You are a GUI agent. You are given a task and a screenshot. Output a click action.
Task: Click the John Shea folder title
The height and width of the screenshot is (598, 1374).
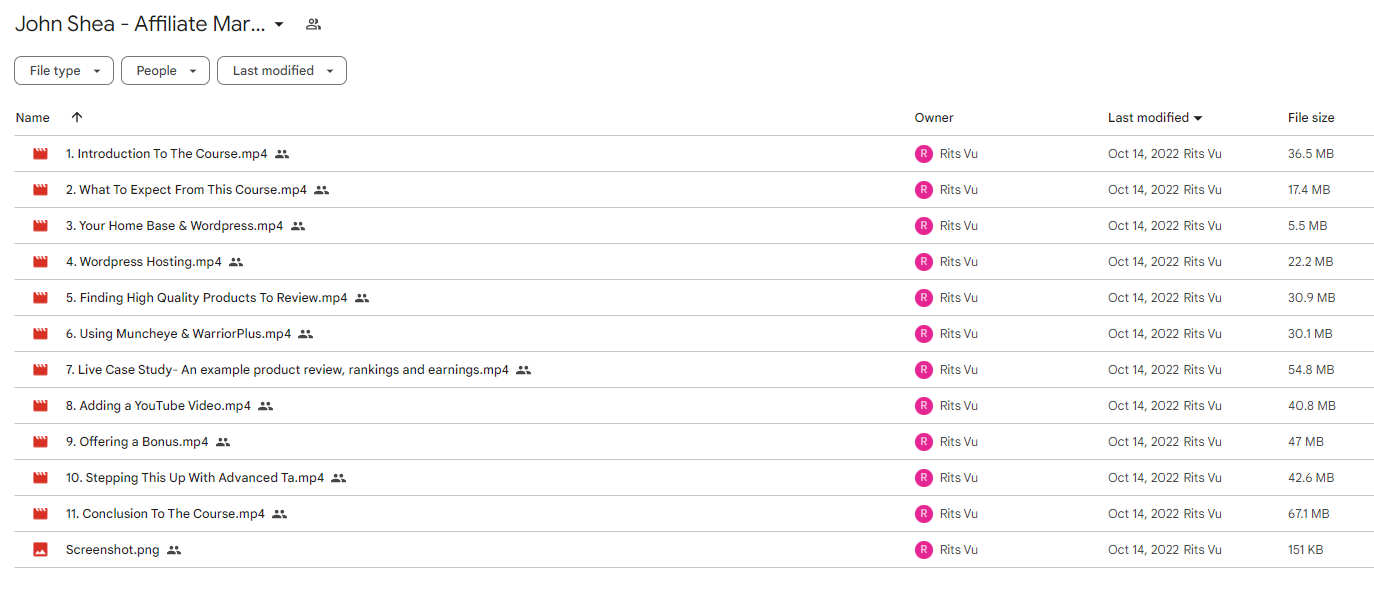point(141,24)
